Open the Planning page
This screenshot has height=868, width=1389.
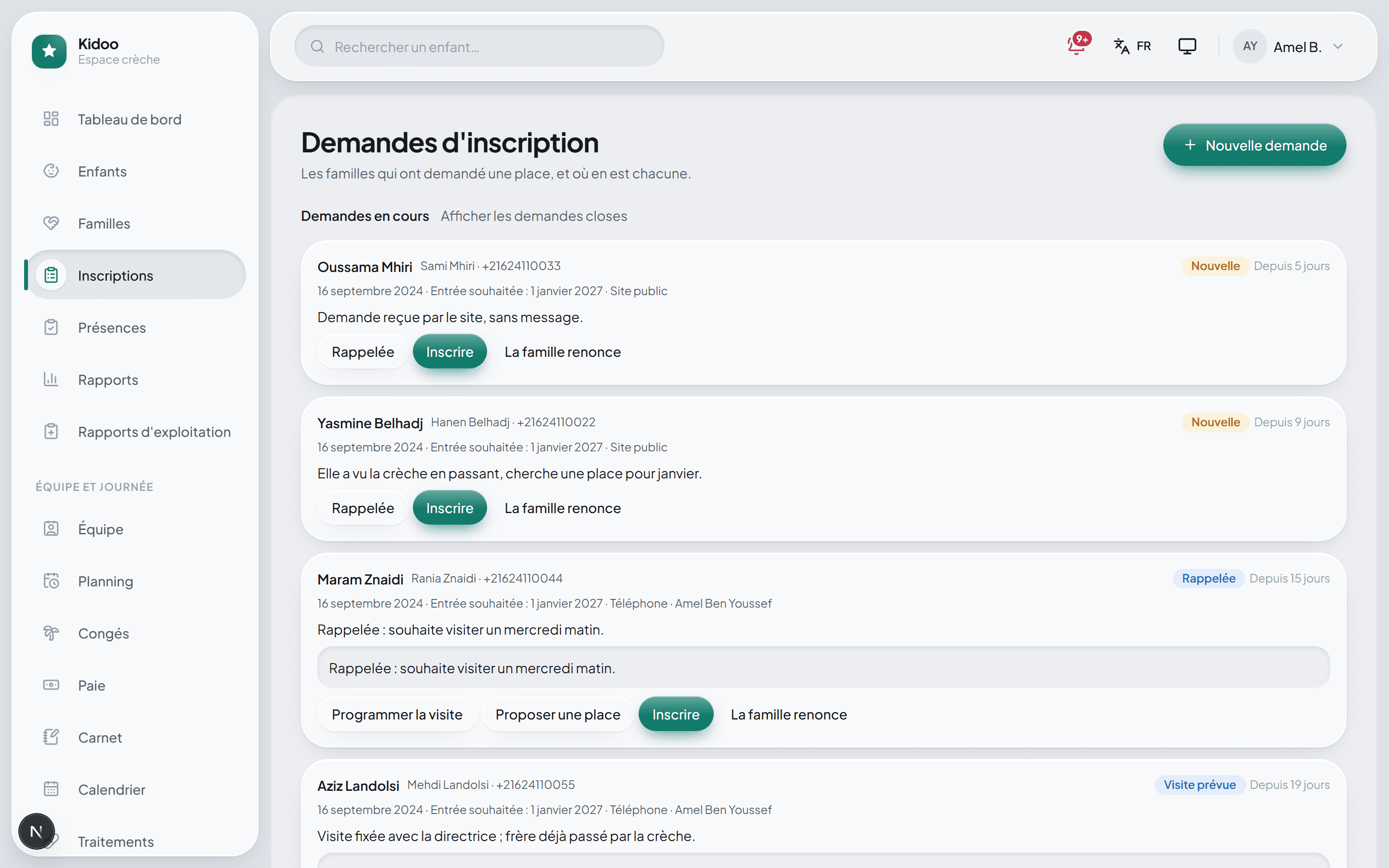136,581
